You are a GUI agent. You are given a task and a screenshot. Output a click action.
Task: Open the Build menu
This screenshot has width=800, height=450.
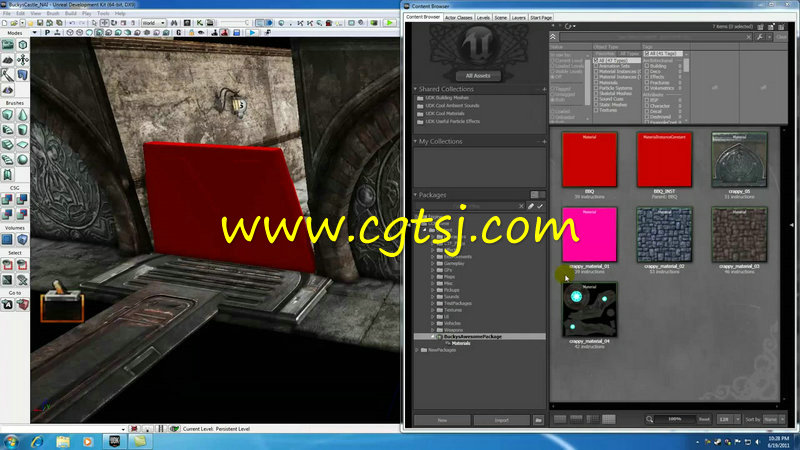coord(70,13)
